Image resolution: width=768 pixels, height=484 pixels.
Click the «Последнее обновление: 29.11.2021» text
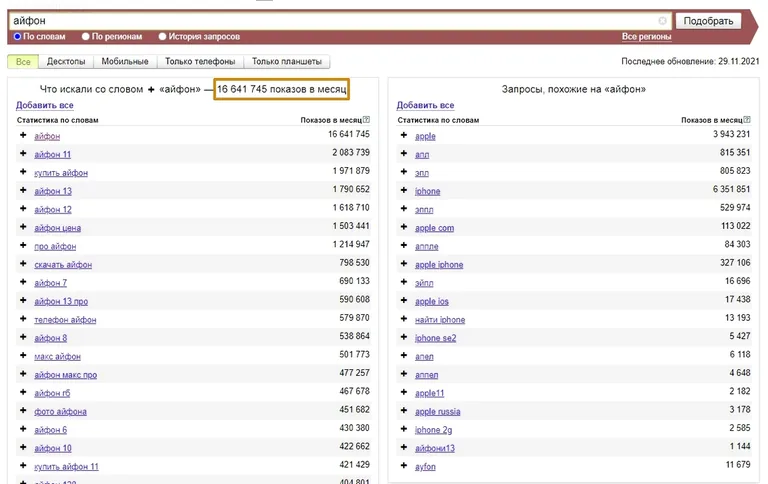click(690, 62)
